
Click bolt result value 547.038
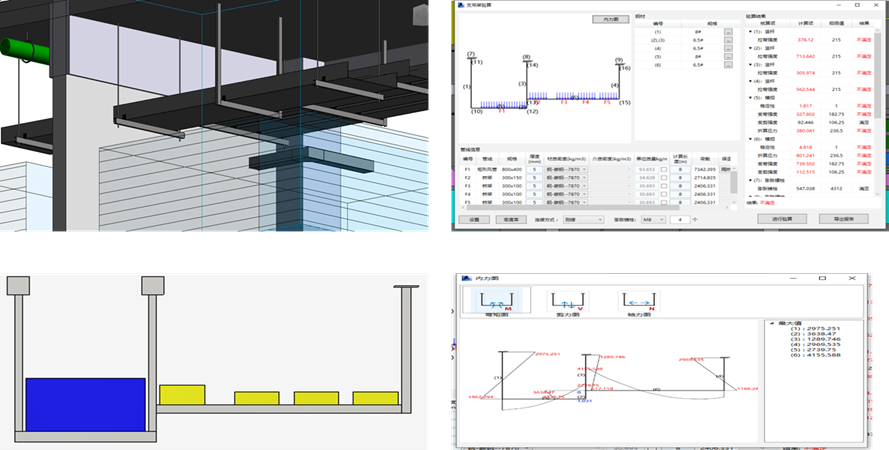point(806,188)
